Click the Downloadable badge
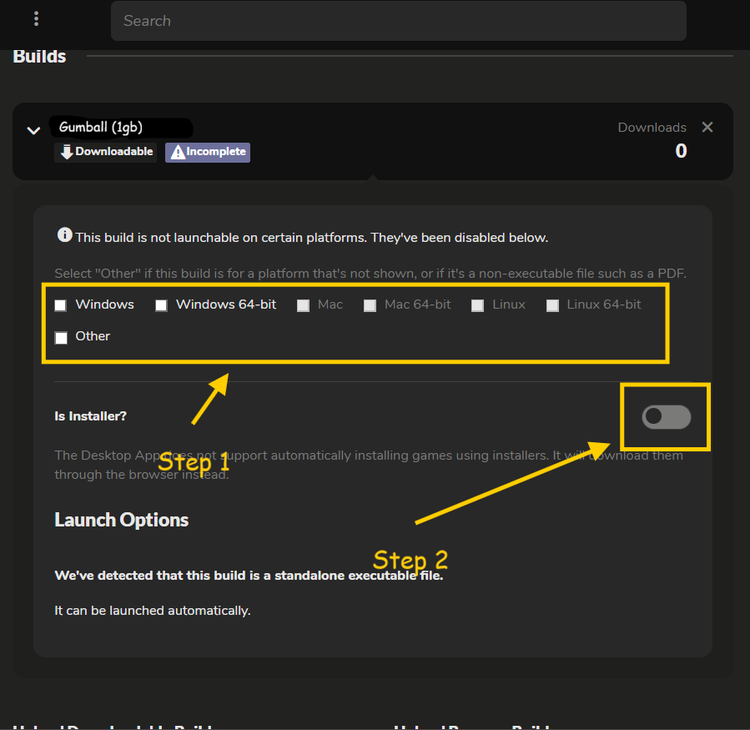Screen dimensions: 750x730 click(106, 152)
